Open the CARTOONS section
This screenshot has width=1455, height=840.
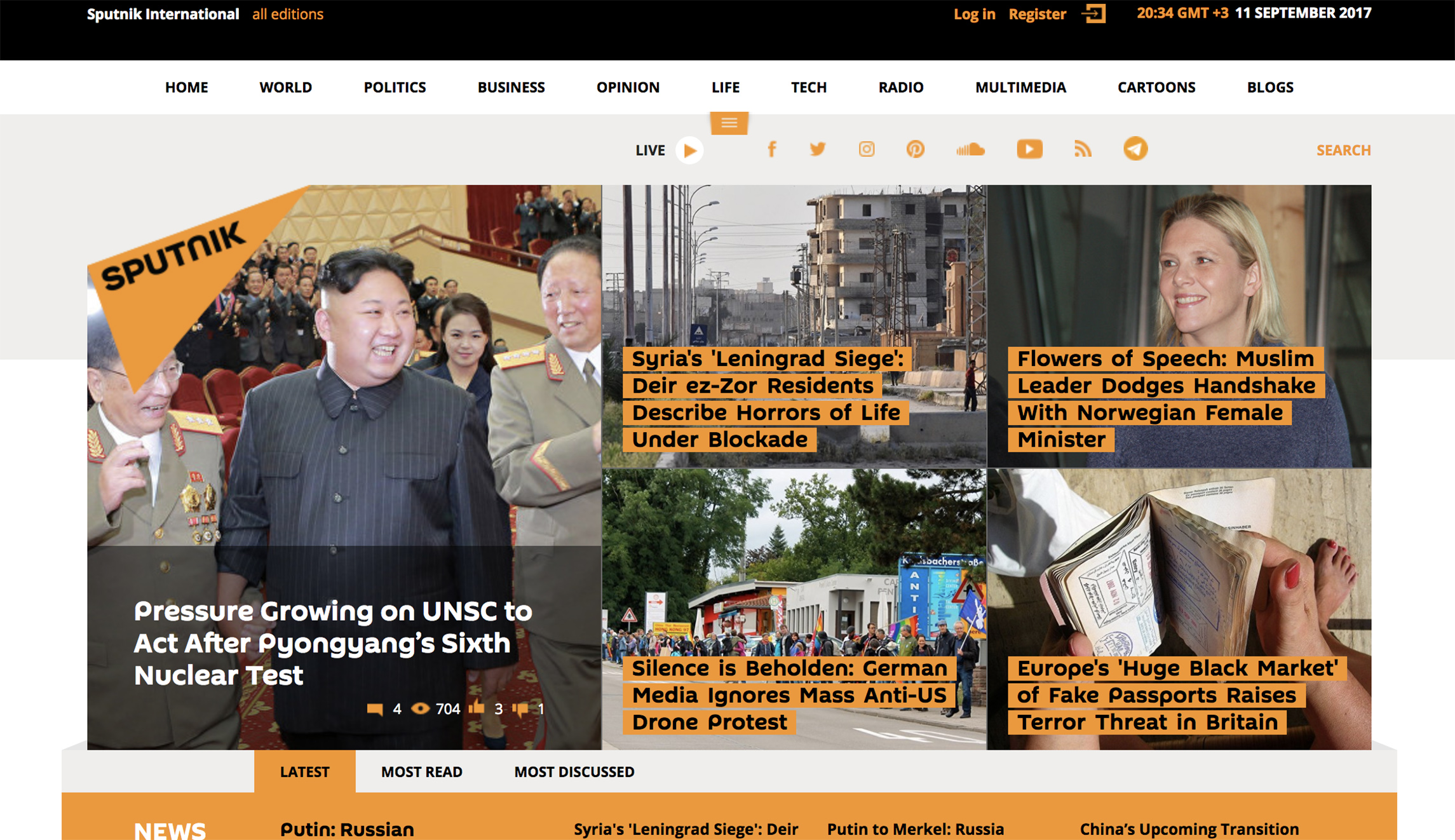tap(1156, 87)
